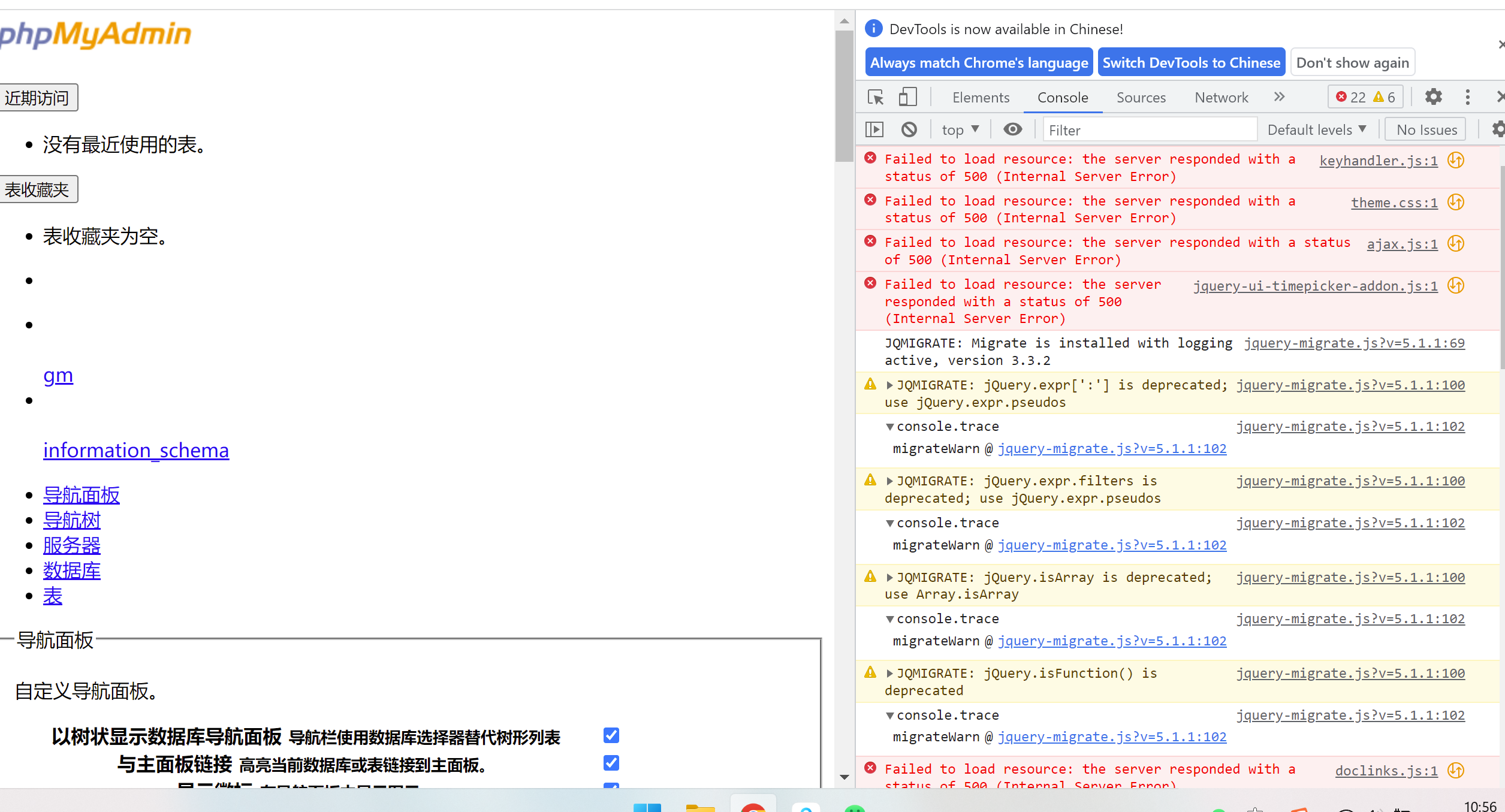This screenshot has height=812, width=1505.
Task: Select the inspect element picker icon
Action: [x=876, y=97]
